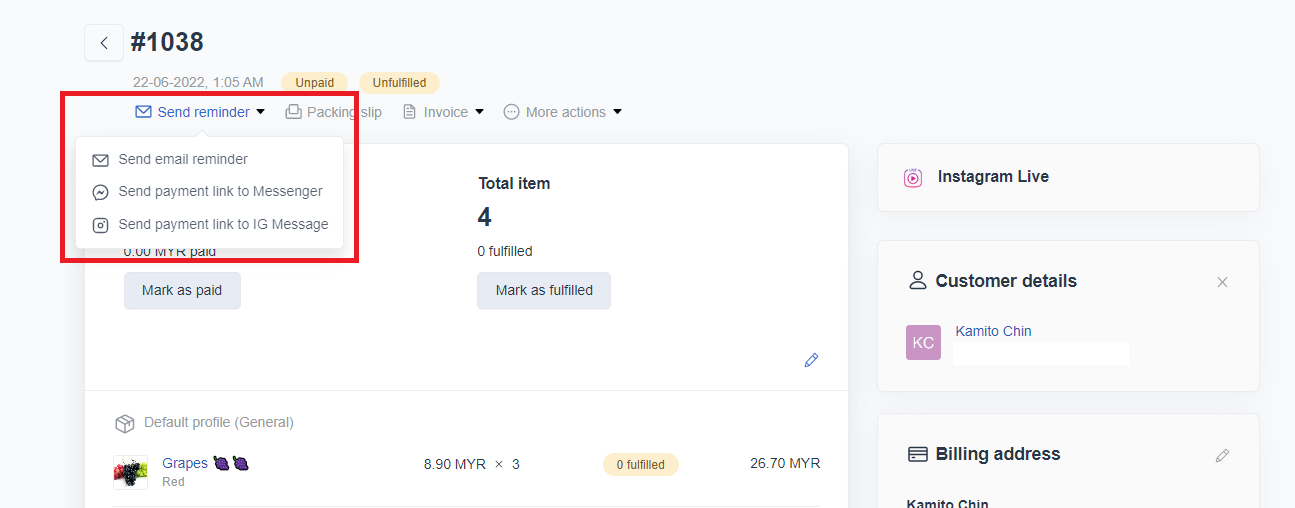Select the Total item heading
1295x508 pixels.
(514, 183)
